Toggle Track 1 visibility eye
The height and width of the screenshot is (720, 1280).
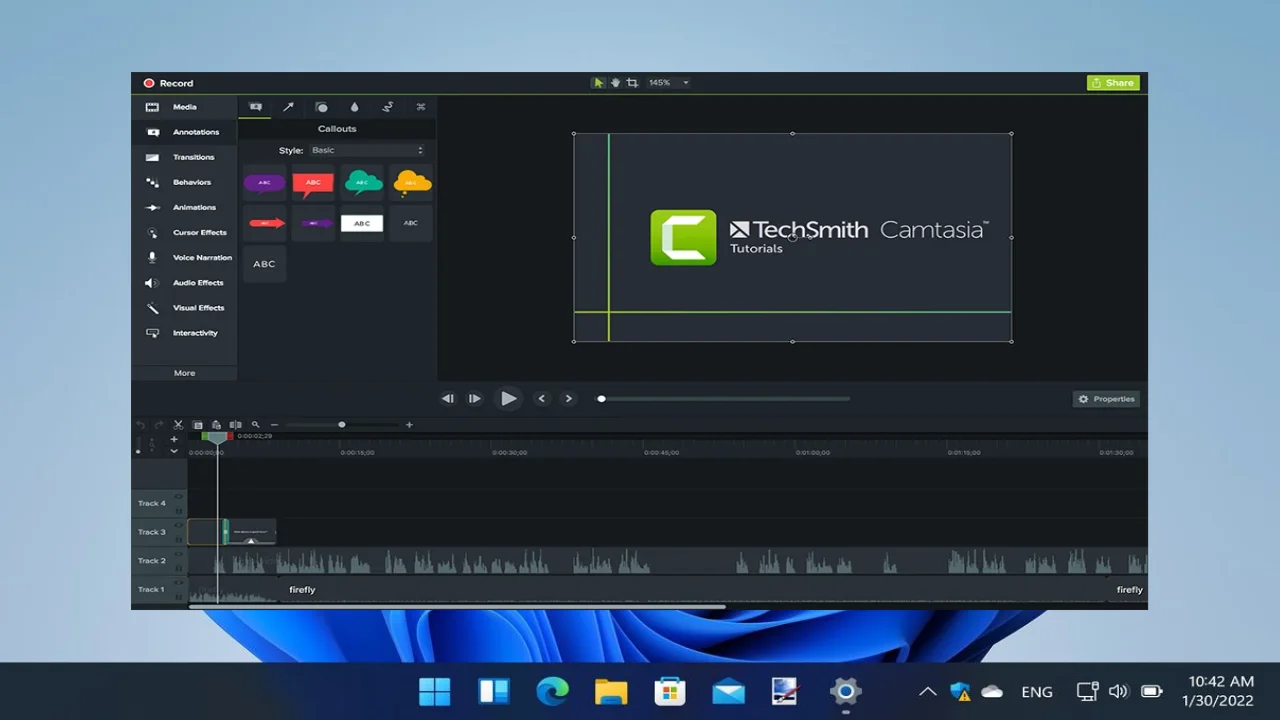[179, 583]
